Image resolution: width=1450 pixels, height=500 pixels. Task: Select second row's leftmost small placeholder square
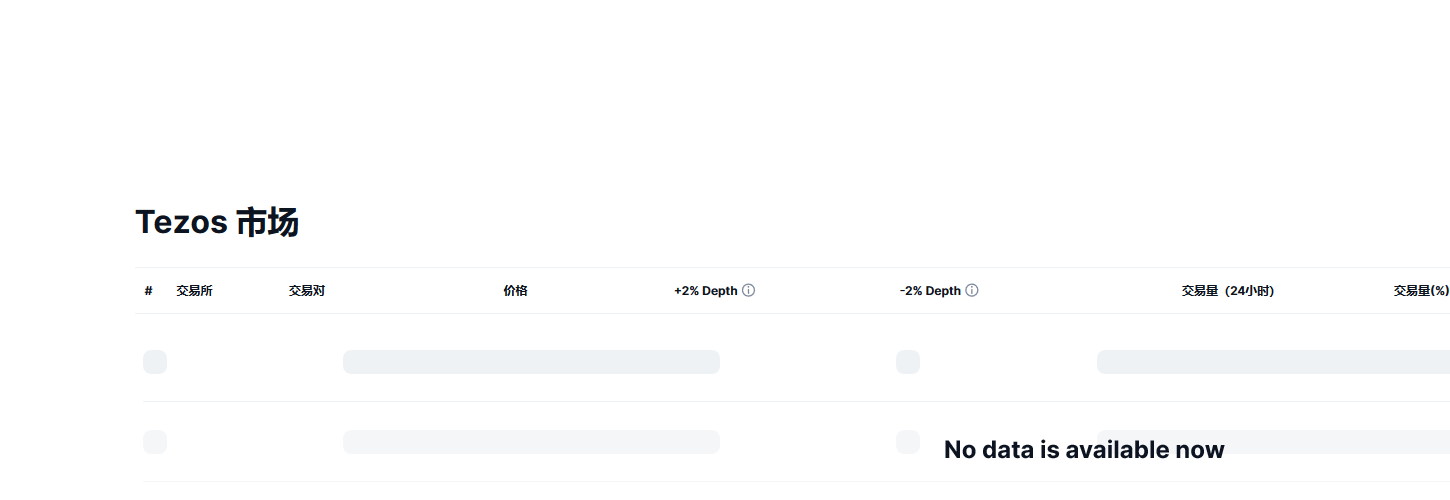click(155, 442)
